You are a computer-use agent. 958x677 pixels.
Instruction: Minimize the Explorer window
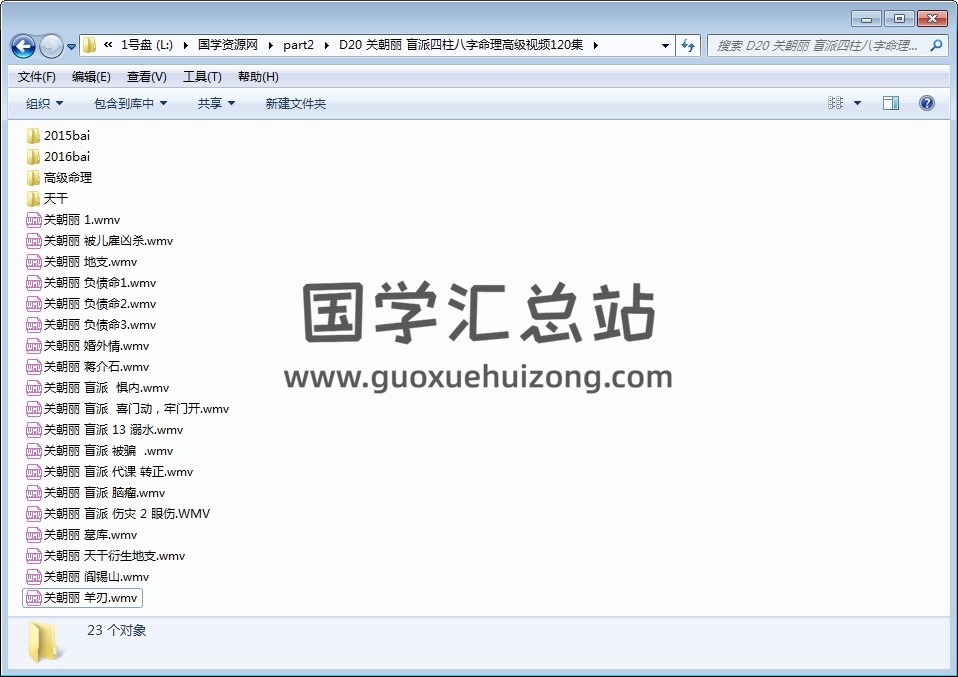coord(866,18)
